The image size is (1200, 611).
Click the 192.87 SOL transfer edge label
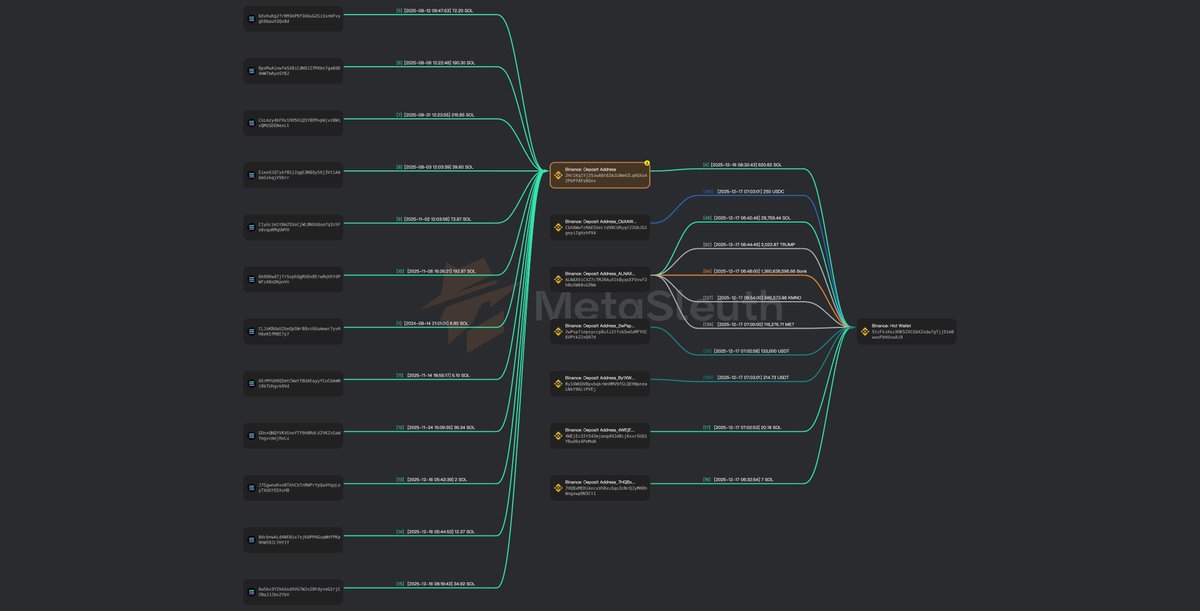(x=435, y=270)
